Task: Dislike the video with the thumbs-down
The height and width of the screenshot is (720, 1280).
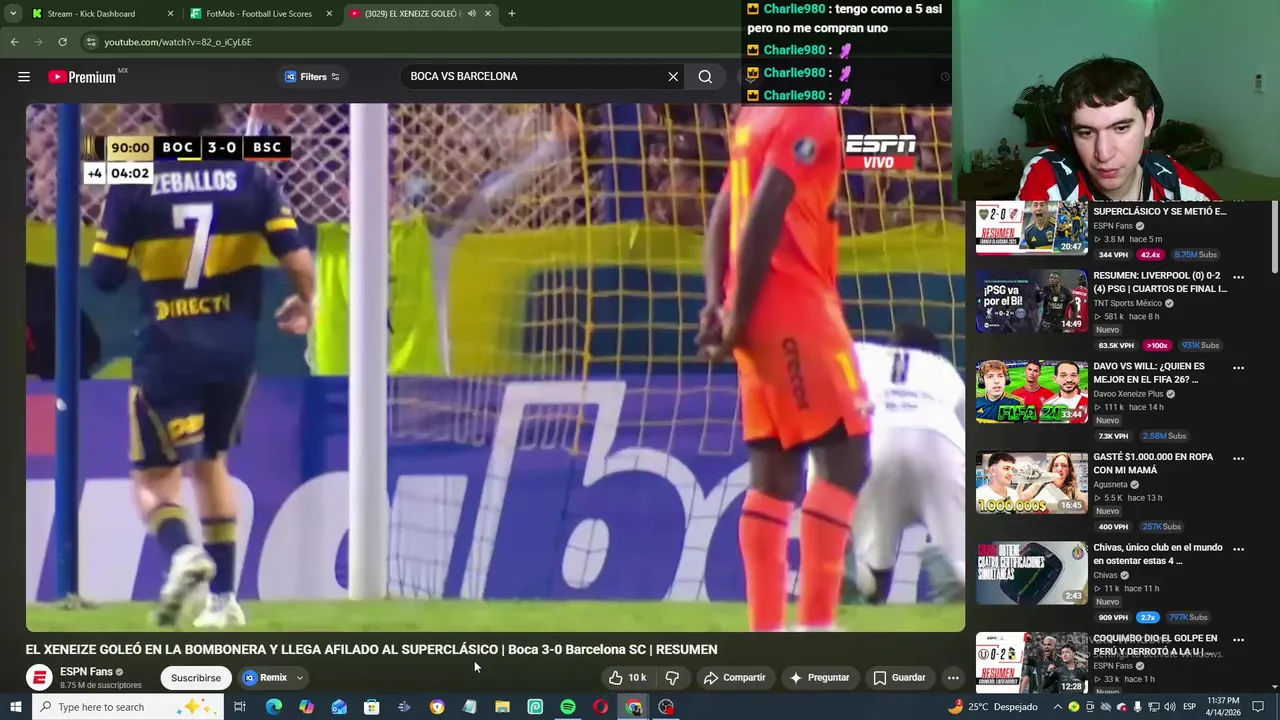Action: [x=672, y=678]
